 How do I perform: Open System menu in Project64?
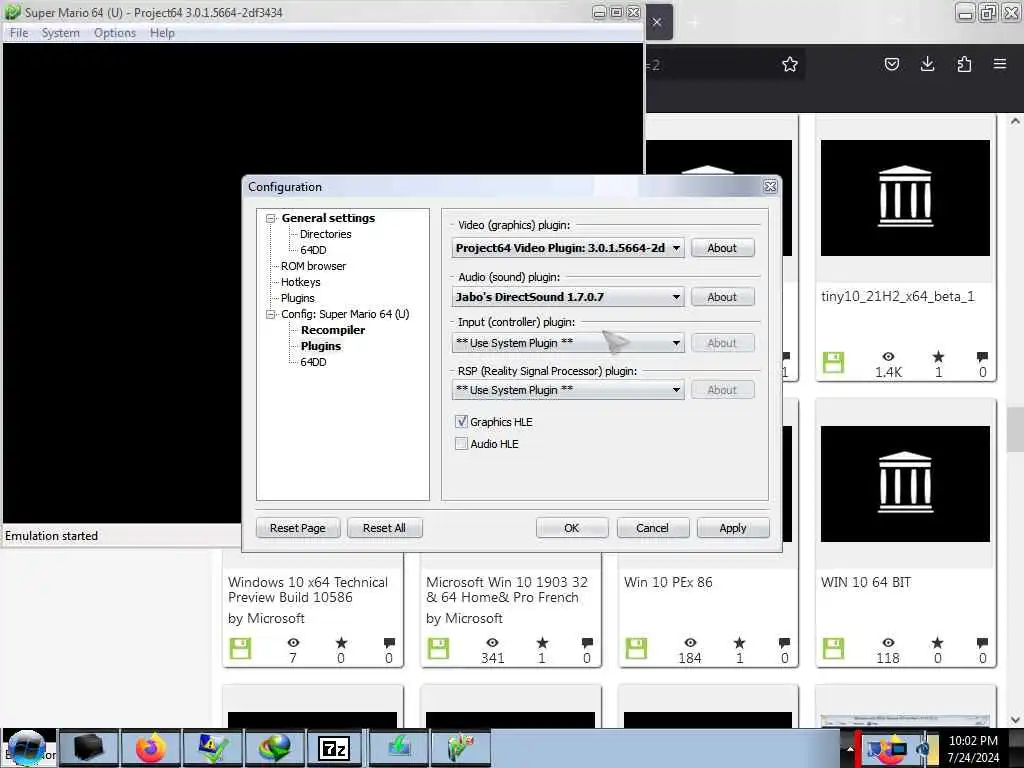pos(60,33)
